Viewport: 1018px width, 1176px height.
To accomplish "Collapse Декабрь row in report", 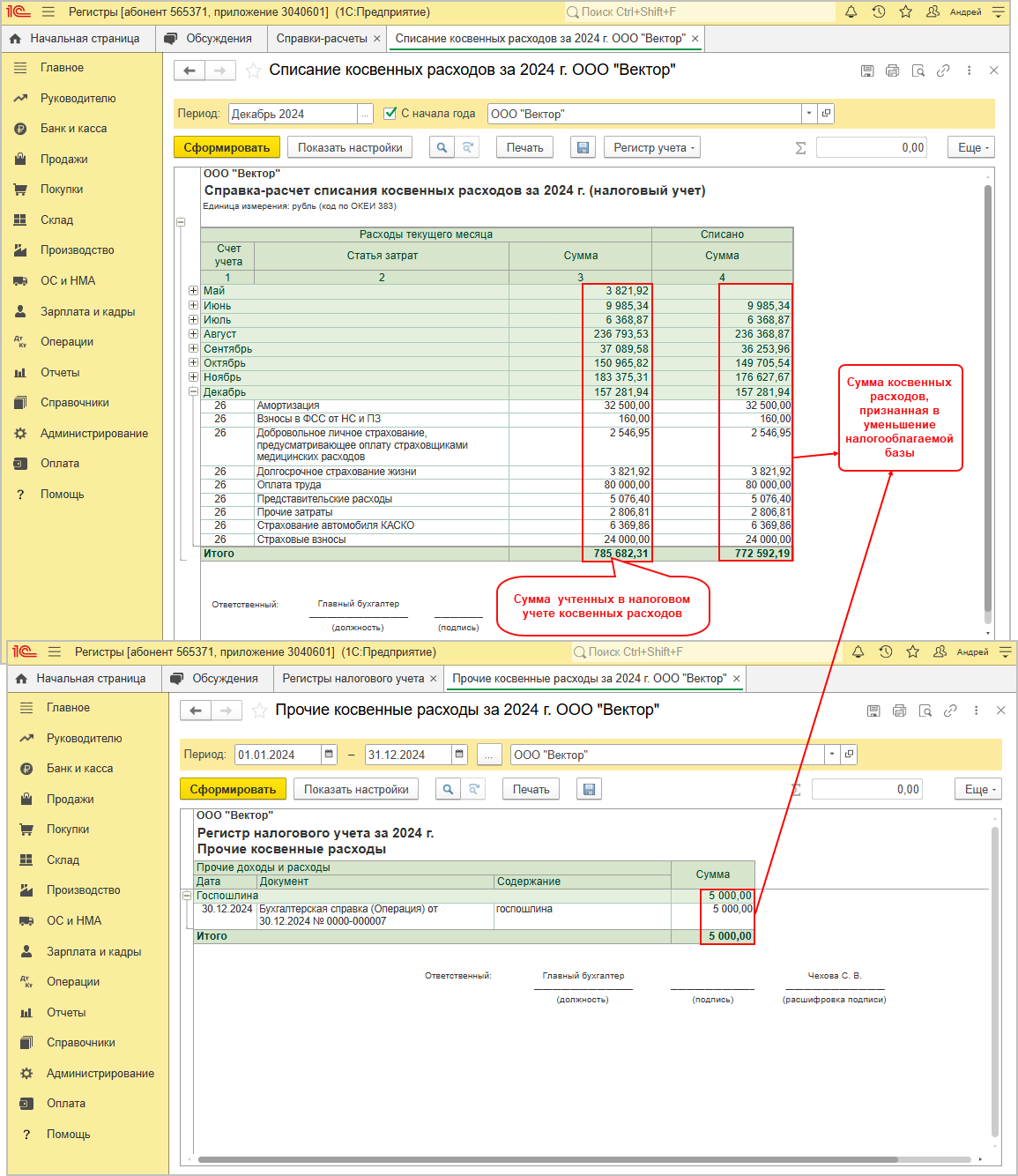I will point(193,392).
